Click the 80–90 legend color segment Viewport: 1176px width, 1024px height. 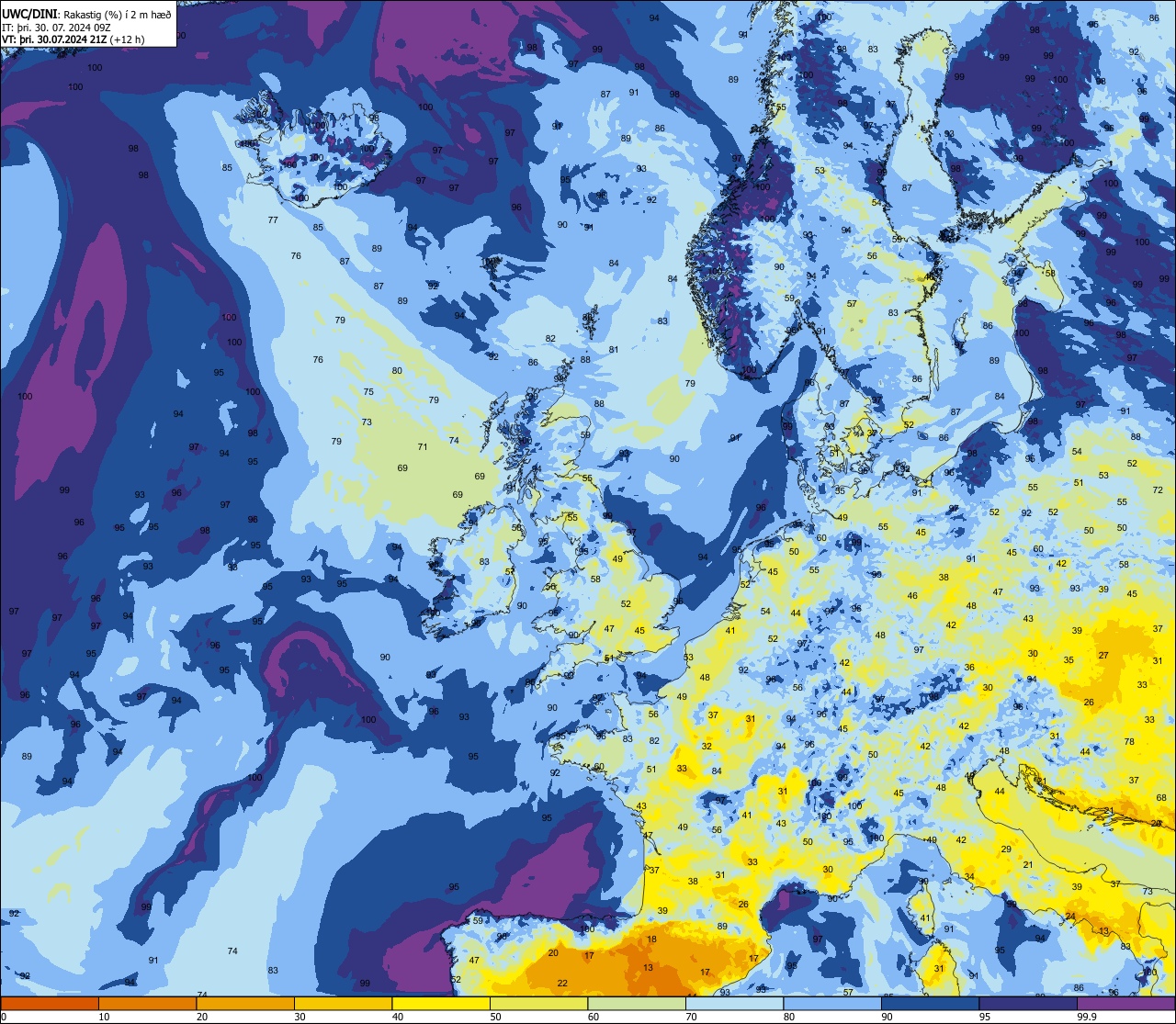[x=832, y=1003]
